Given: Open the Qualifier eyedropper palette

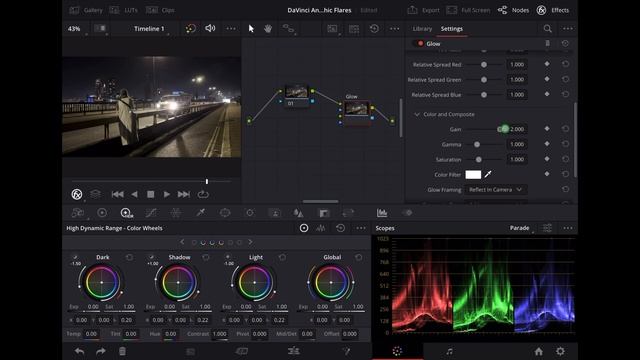Looking at the screenshot, I should coord(200,213).
